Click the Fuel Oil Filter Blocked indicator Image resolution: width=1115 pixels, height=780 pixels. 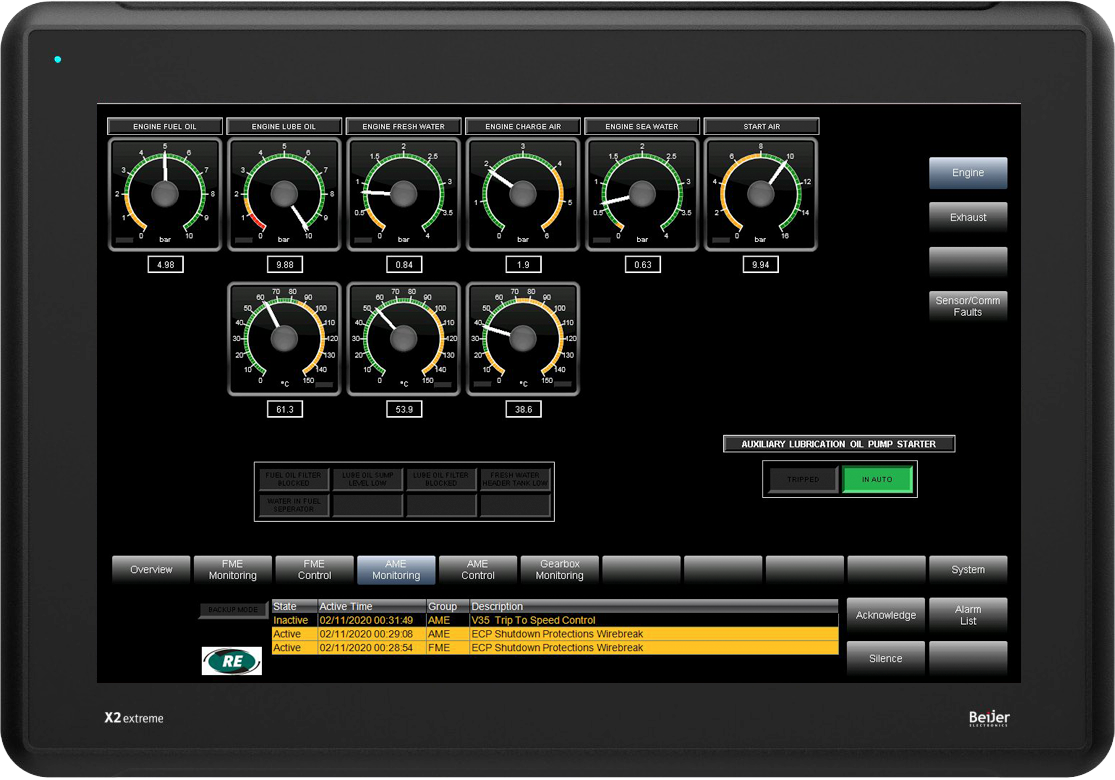coord(293,479)
